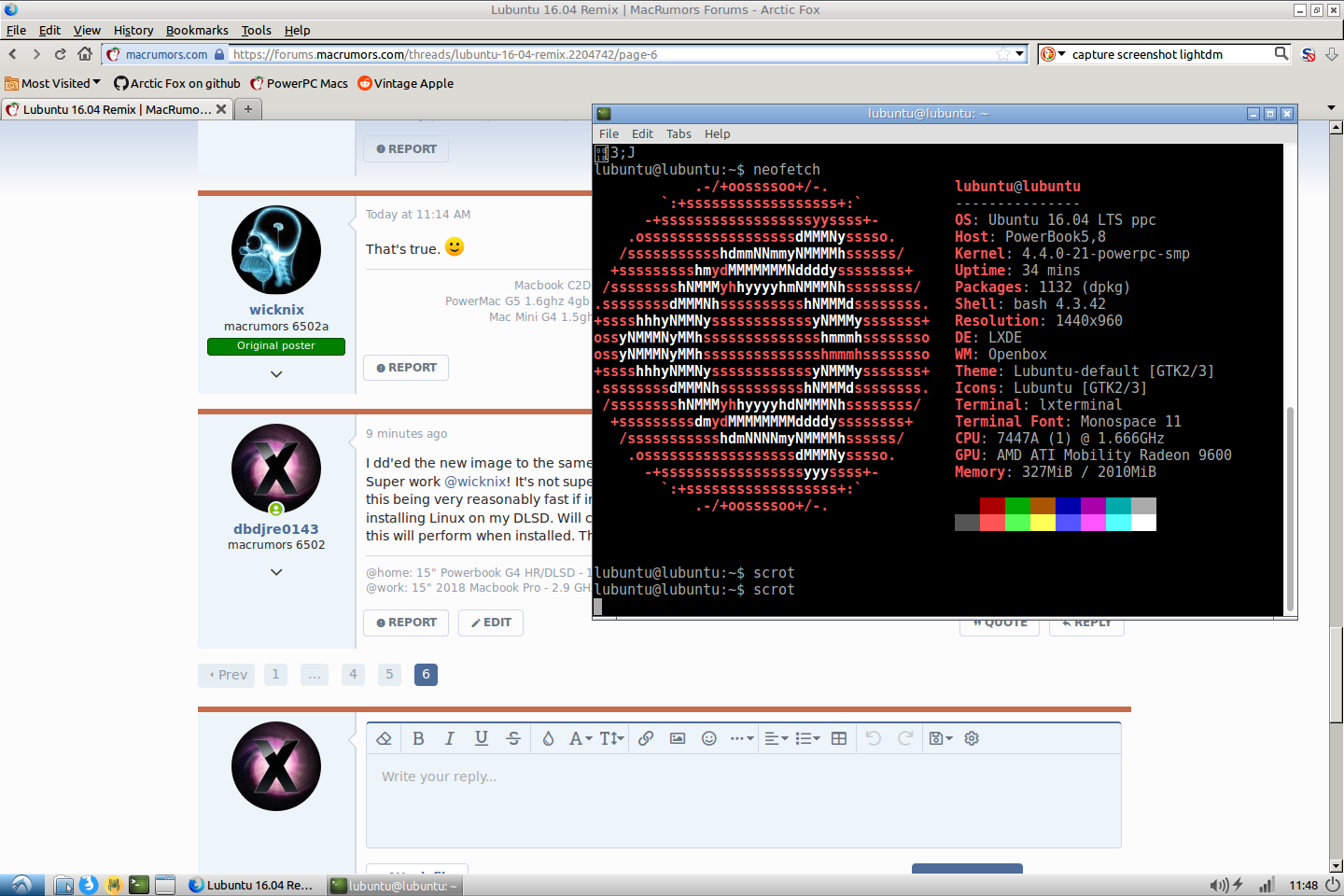Open file manager from taskbar launcher
This screenshot has width=1344, height=896.
click(63, 885)
